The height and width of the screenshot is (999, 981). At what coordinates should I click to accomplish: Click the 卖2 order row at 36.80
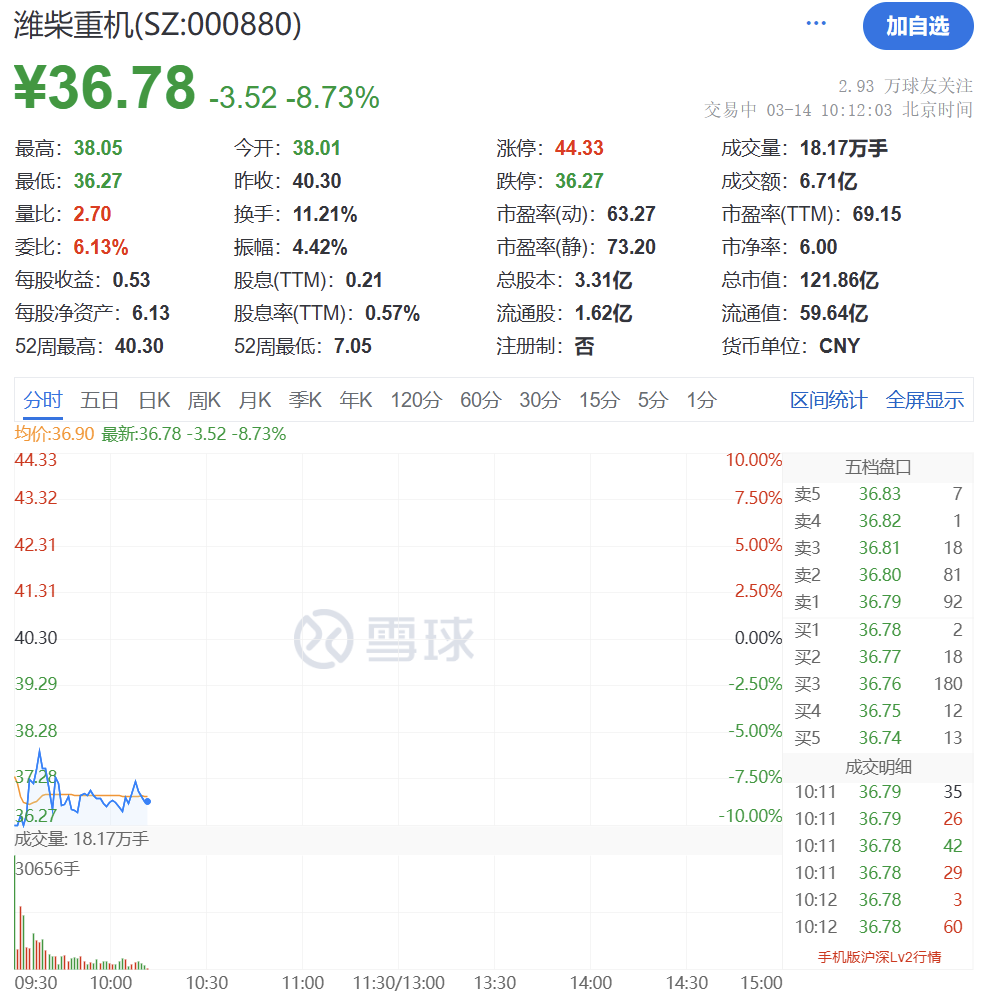coord(878,575)
